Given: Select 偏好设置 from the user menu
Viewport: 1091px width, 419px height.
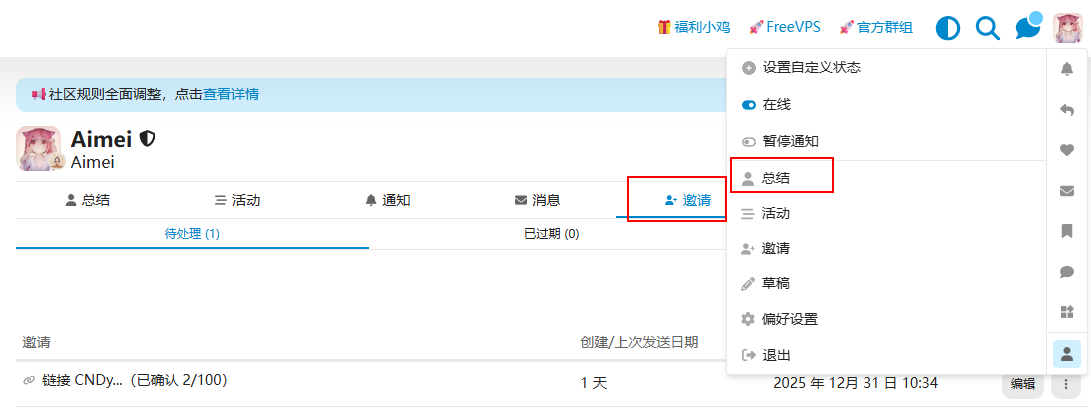Looking at the screenshot, I should coord(790,319).
